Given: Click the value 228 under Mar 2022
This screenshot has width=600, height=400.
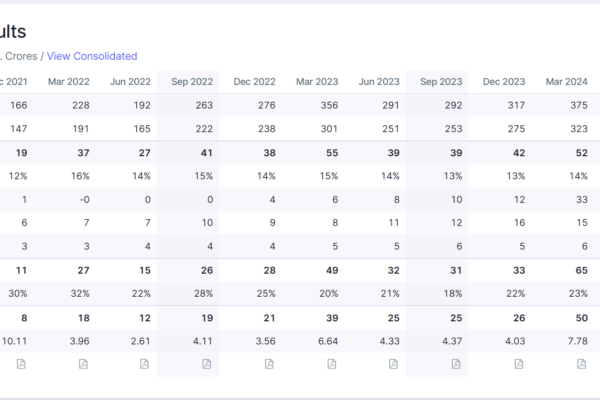Looking at the screenshot, I should [x=81, y=105].
